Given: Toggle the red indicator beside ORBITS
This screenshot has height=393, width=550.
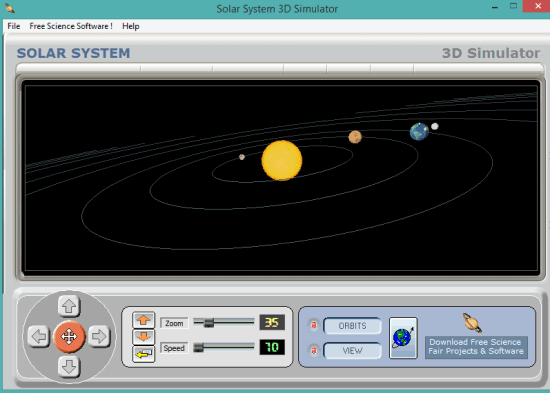Looking at the screenshot, I should [314, 326].
